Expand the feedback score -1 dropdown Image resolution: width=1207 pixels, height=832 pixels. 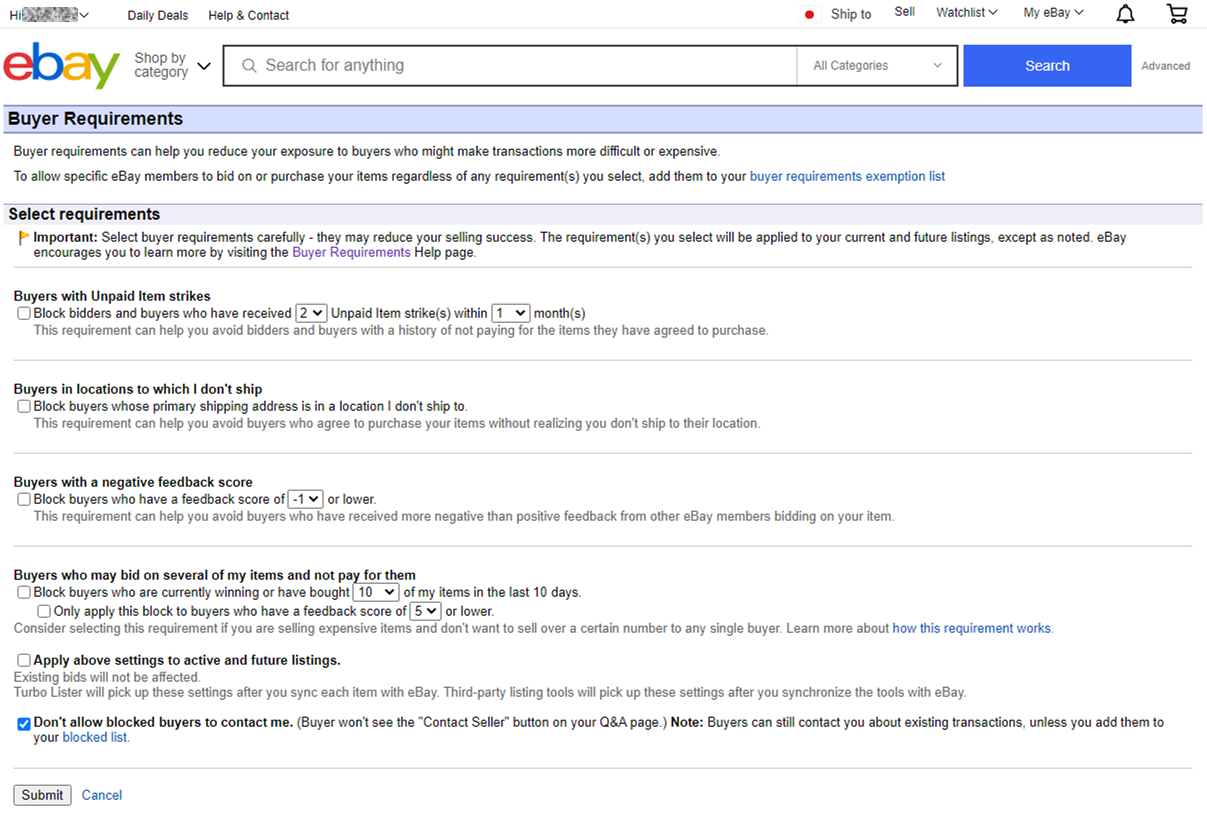(305, 499)
